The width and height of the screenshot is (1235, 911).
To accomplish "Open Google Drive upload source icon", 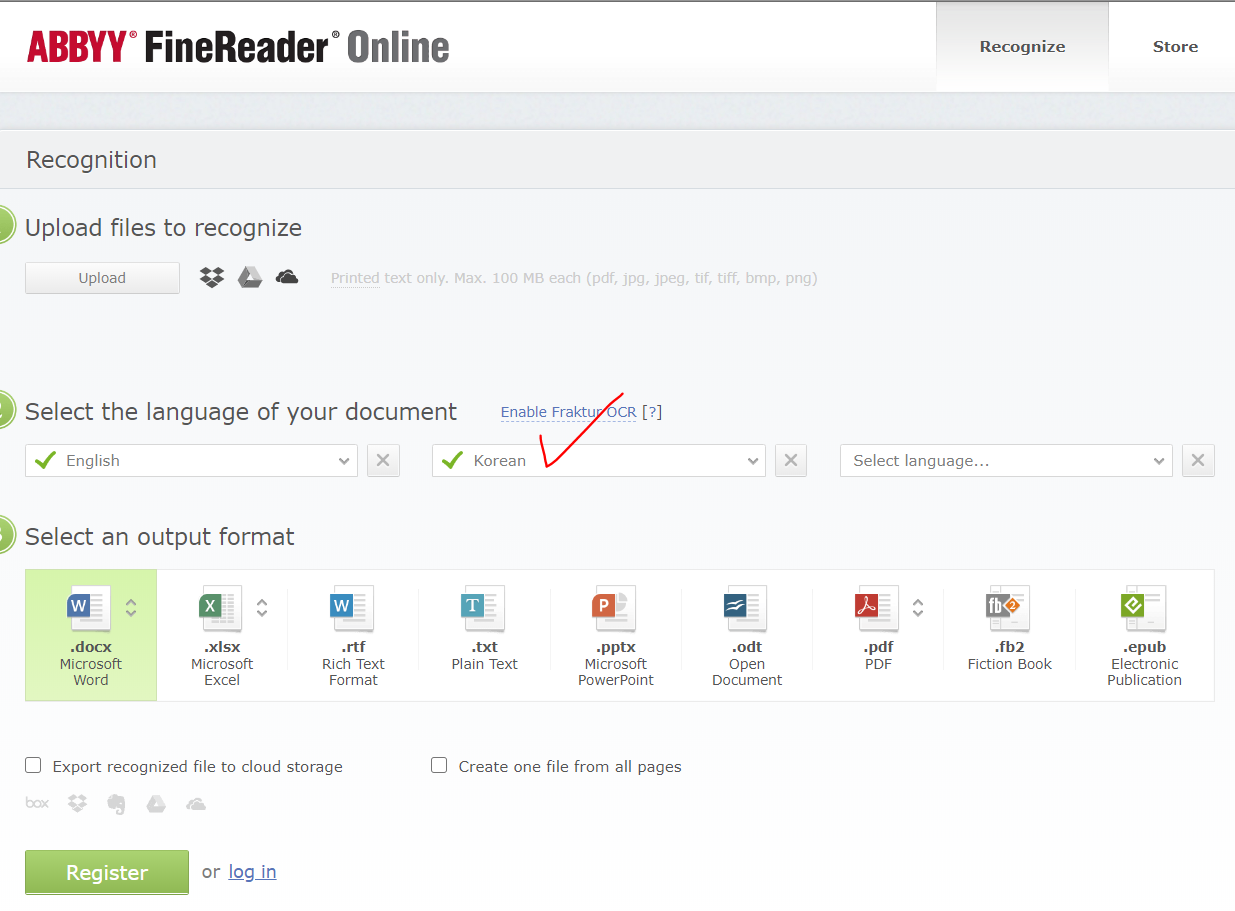I will (x=250, y=277).
